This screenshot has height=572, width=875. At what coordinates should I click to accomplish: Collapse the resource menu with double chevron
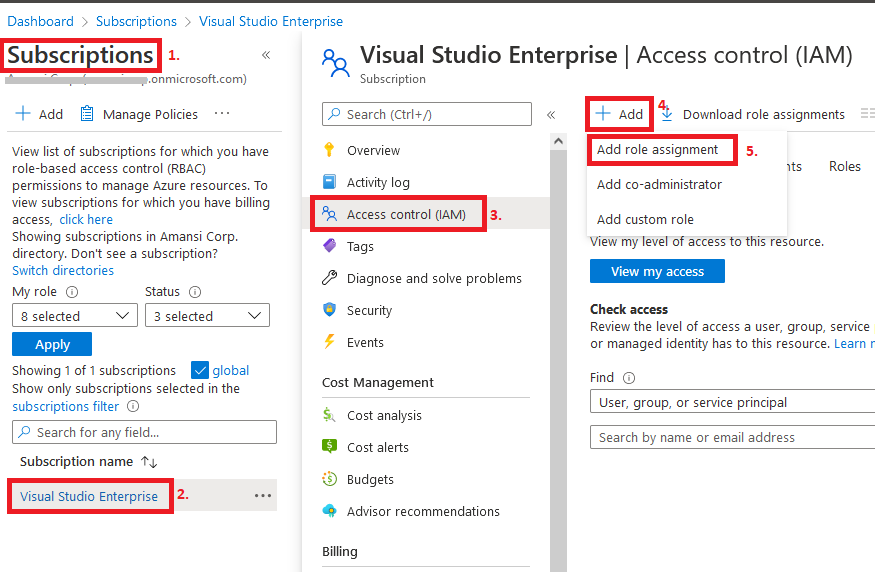(551, 114)
